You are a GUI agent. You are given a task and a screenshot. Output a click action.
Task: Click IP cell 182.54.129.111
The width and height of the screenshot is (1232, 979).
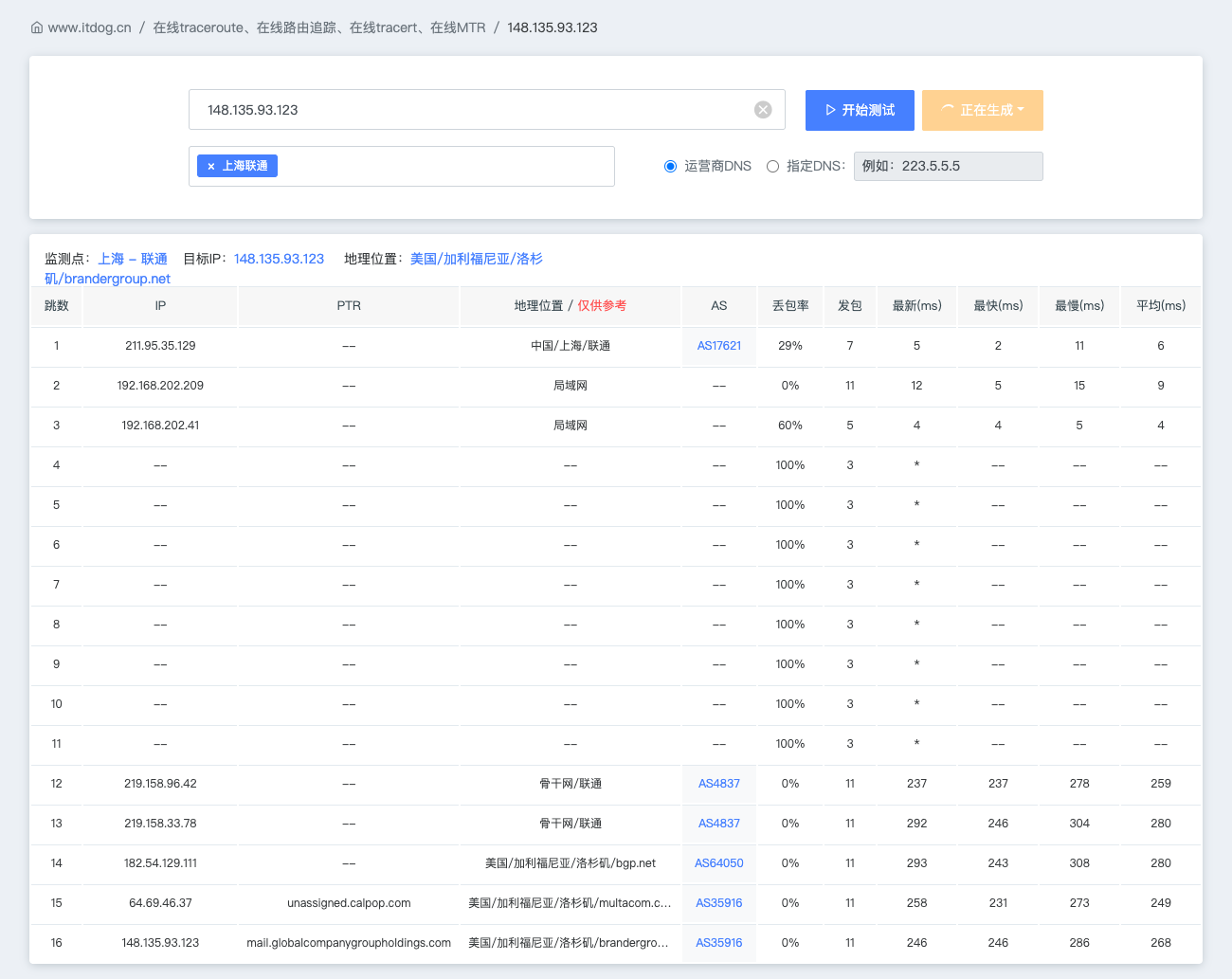pyautogui.click(x=160, y=863)
